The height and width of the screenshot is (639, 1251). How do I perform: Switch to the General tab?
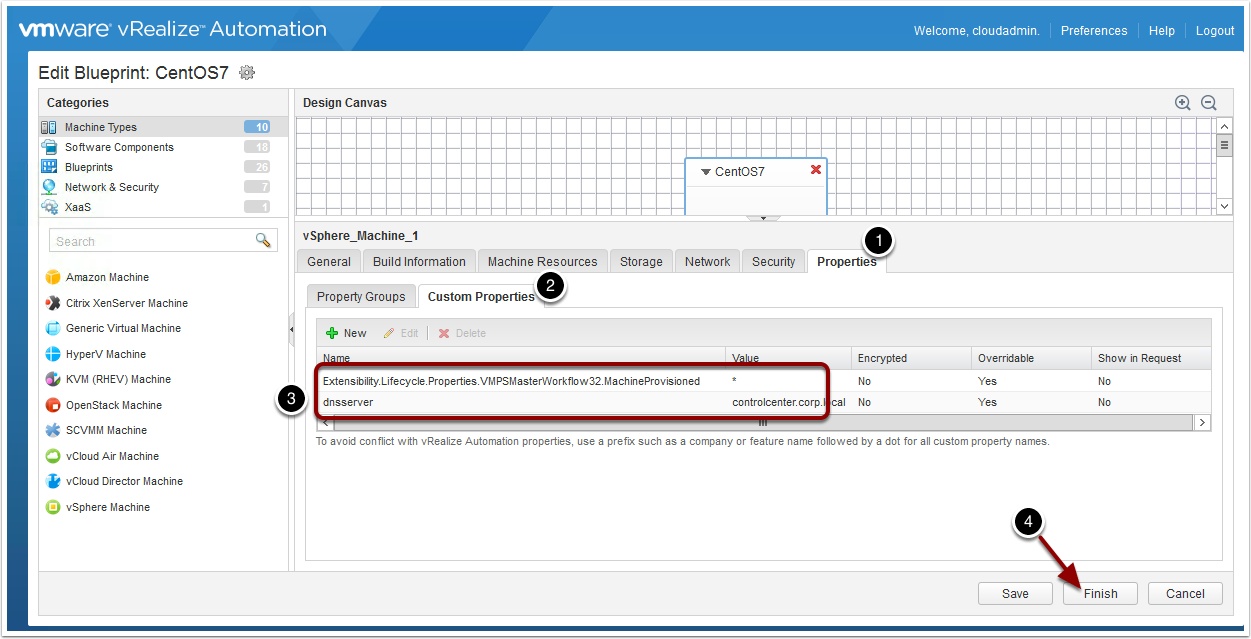tap(329, 261)
